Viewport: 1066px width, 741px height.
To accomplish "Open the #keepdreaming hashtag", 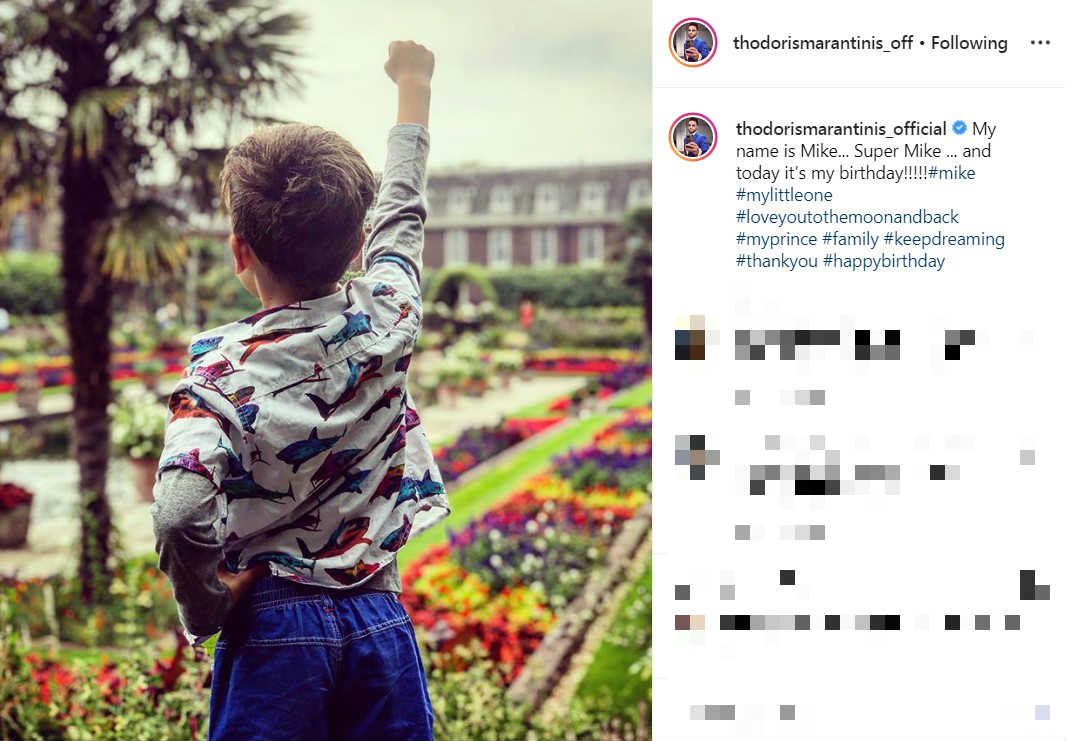I will [x=944, y=239].
